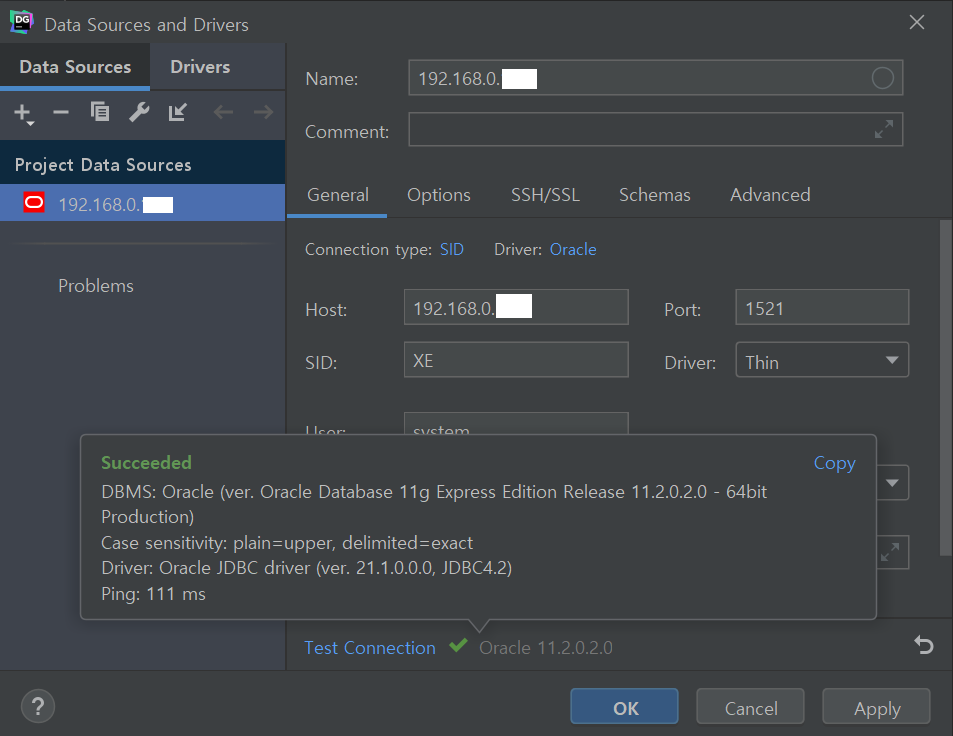Remove selected data source with minus icon
Image resolution: width=953 pixels, height=736 pixels.
click(x=61, y=112)
